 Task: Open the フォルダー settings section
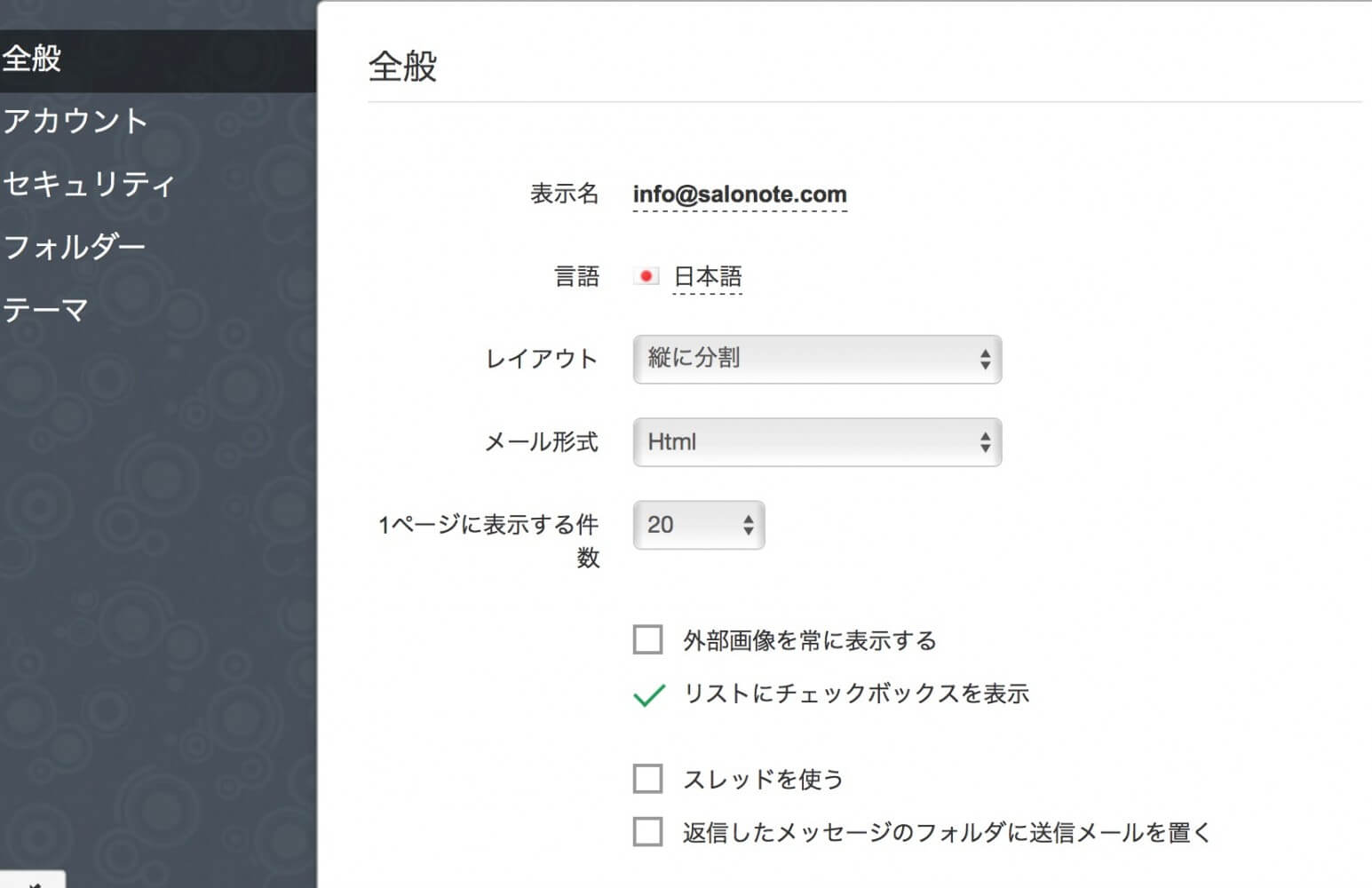tap(74, 247)
